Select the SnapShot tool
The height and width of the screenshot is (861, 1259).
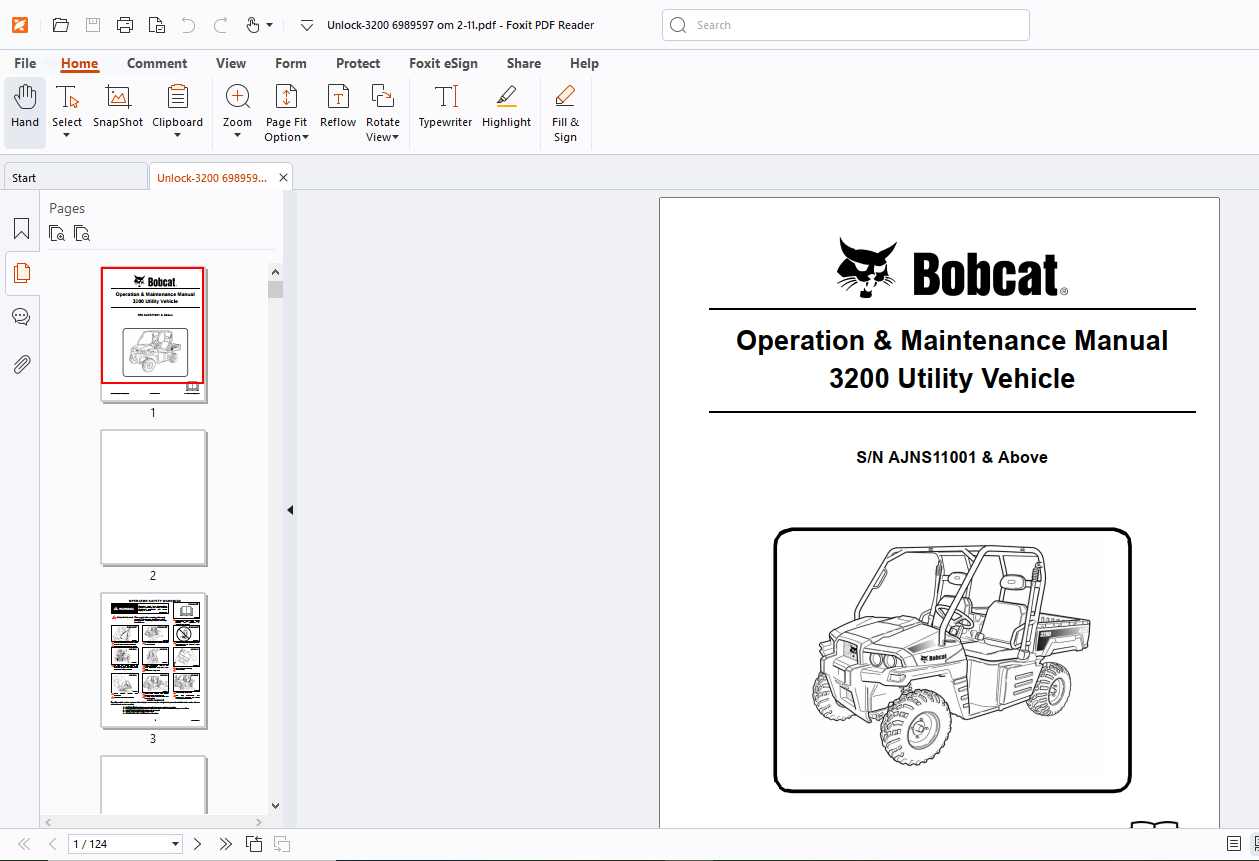[x=118, y=108]
